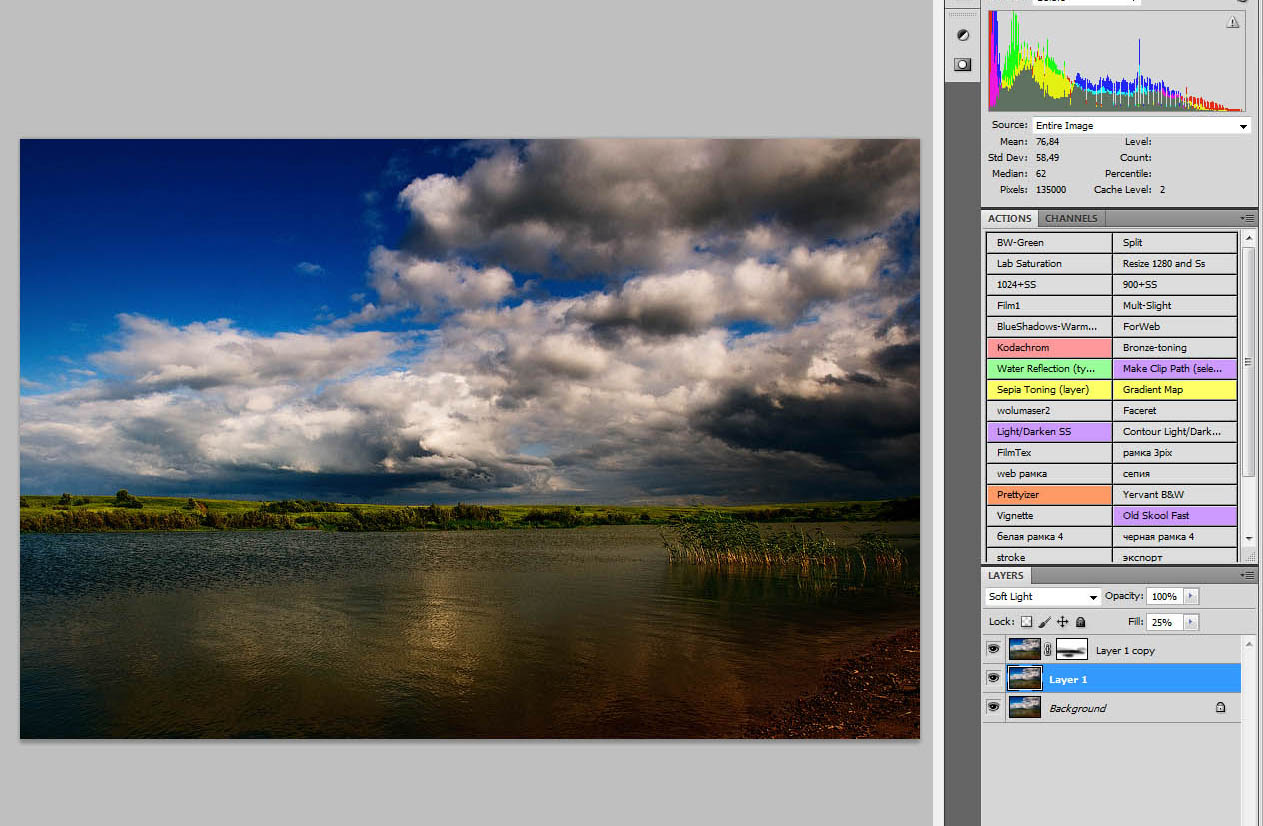Open the Layers panel options menu
The image size is (1263, 826).
tap(1247, 576)
